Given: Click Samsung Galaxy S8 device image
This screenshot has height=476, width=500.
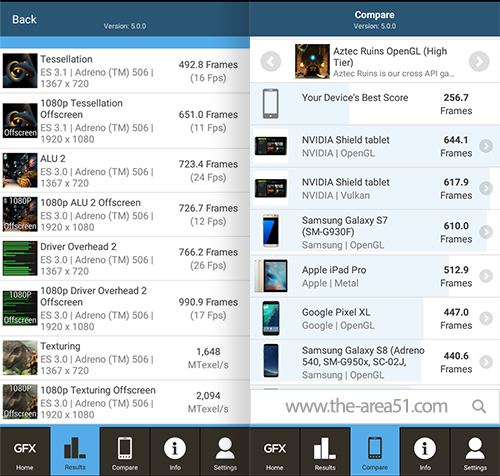Looking at the screenshot, I should 271,361.
